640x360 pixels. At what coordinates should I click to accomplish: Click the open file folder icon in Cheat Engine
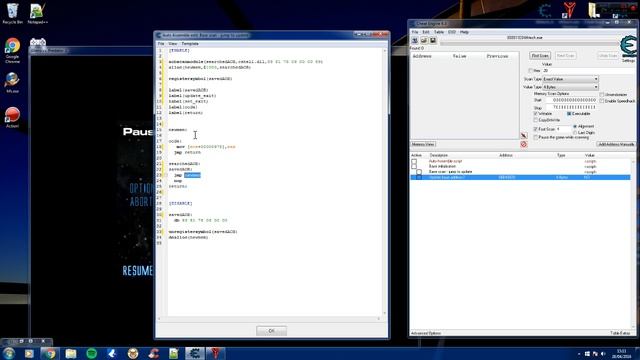tap(424, 40)
